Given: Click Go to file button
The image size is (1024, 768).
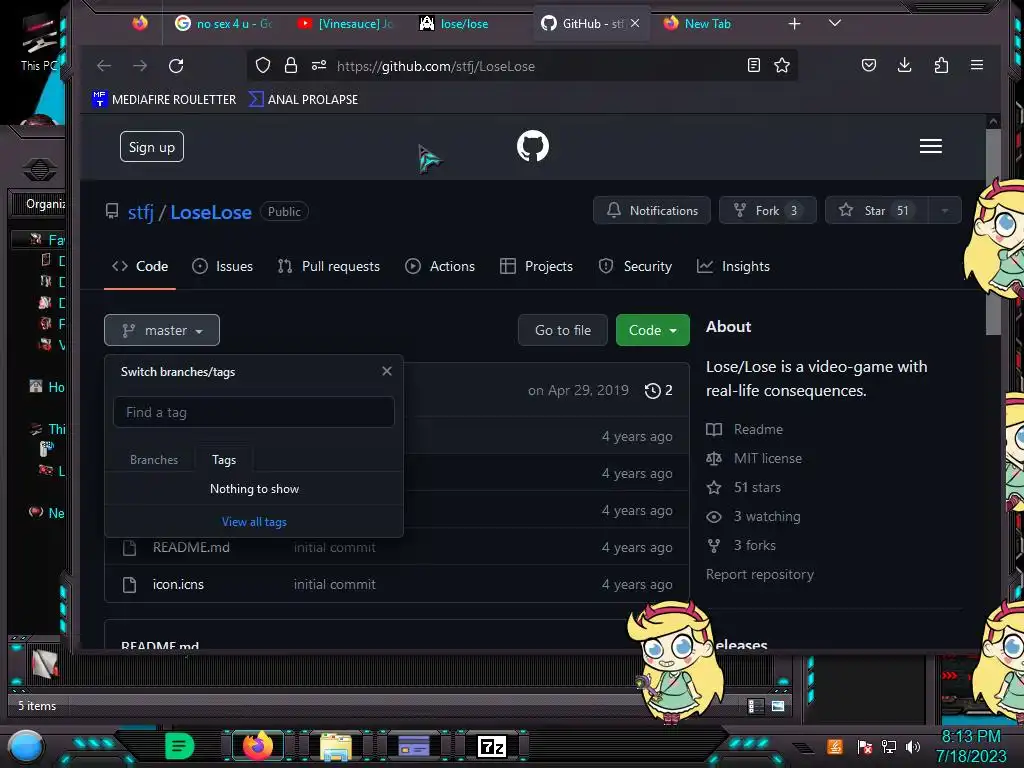Looking at the screenshot, I should pos(563,330).
